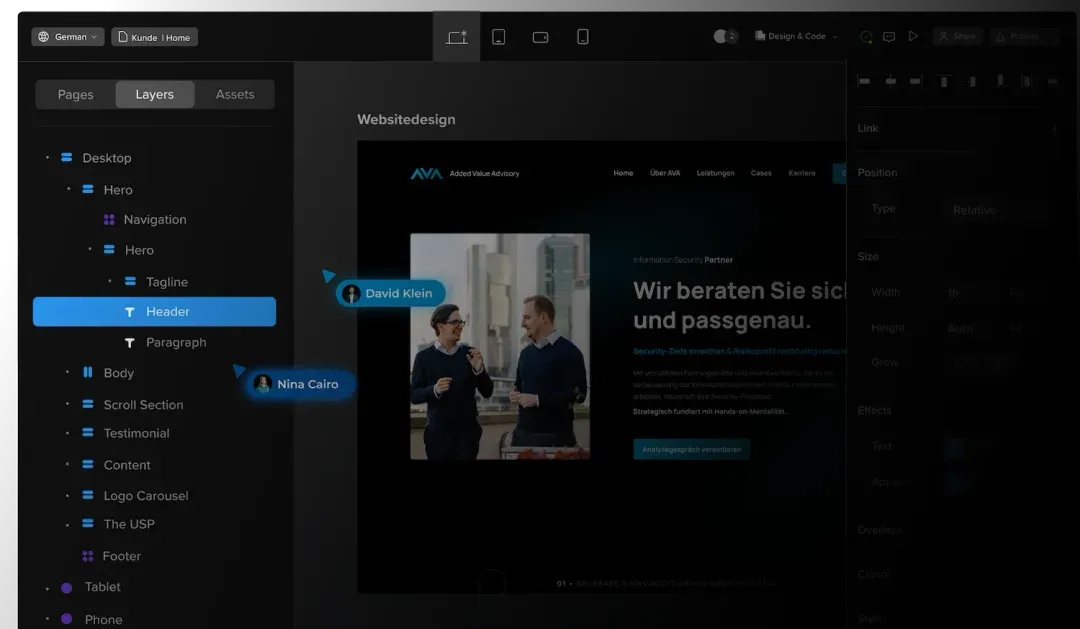
Task: Click the align left icon
Action: pyautogui.click(x=864, y=81)
